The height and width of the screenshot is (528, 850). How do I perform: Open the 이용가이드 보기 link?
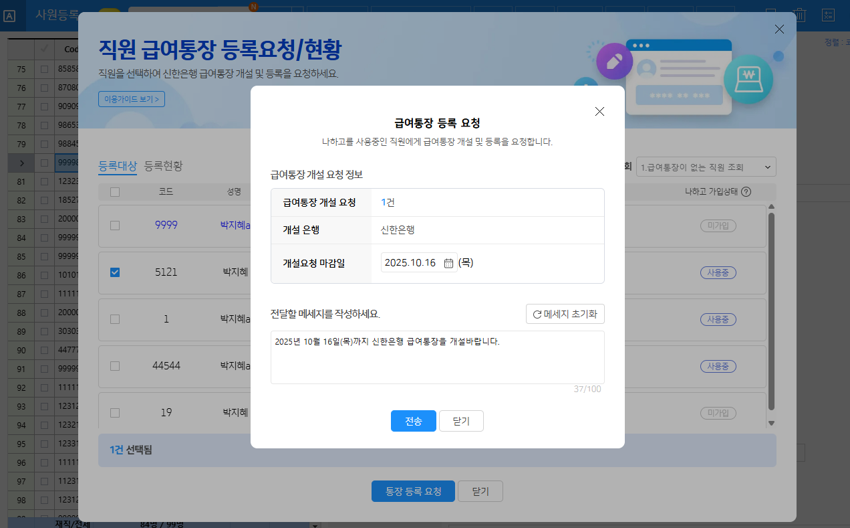click(x=132, y=99)
